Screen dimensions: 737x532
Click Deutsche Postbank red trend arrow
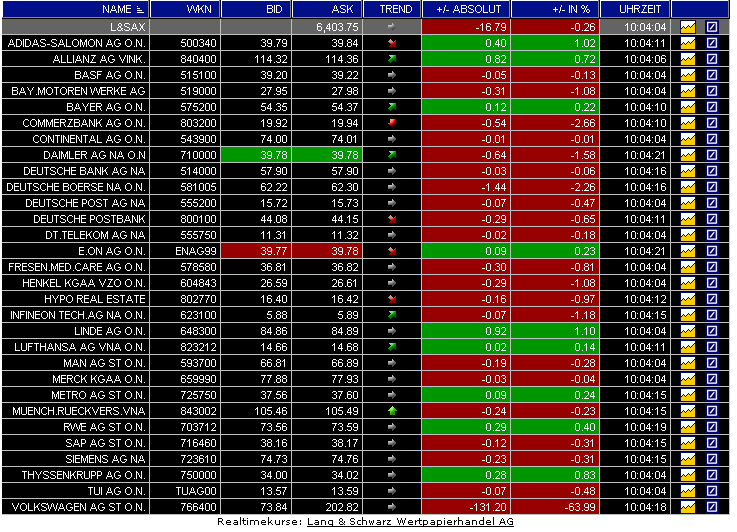pyautogui.click(x=392, y=219)
